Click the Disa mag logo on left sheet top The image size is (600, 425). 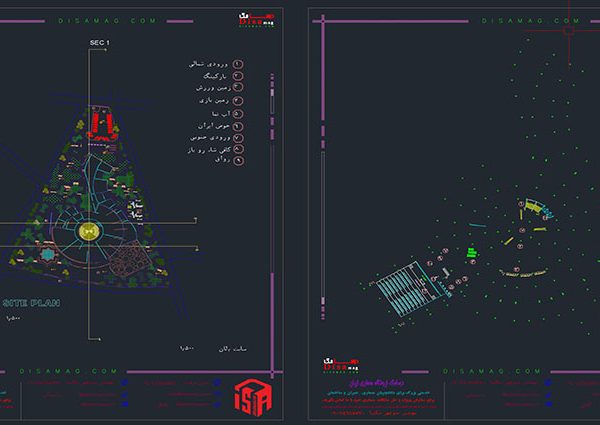point(252,20)
